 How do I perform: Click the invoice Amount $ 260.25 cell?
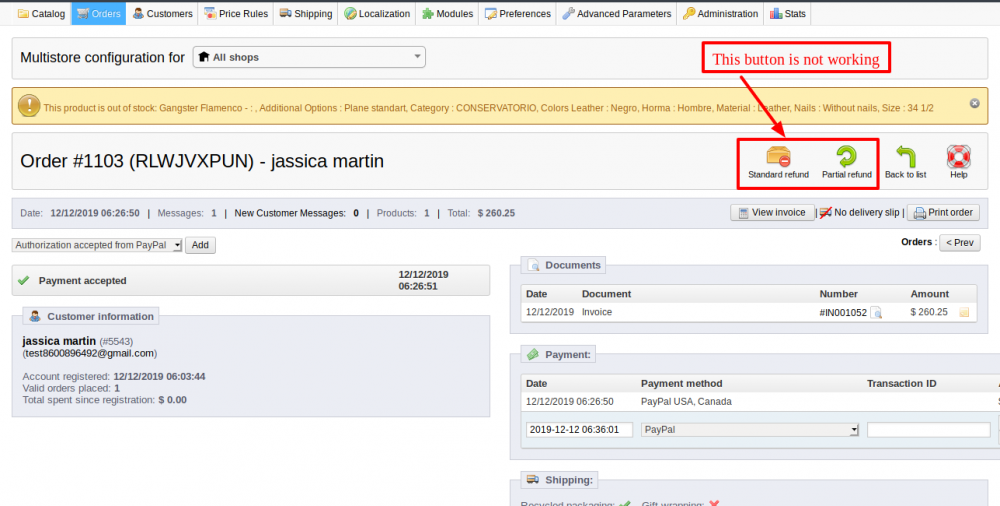[x=929, y=312]
